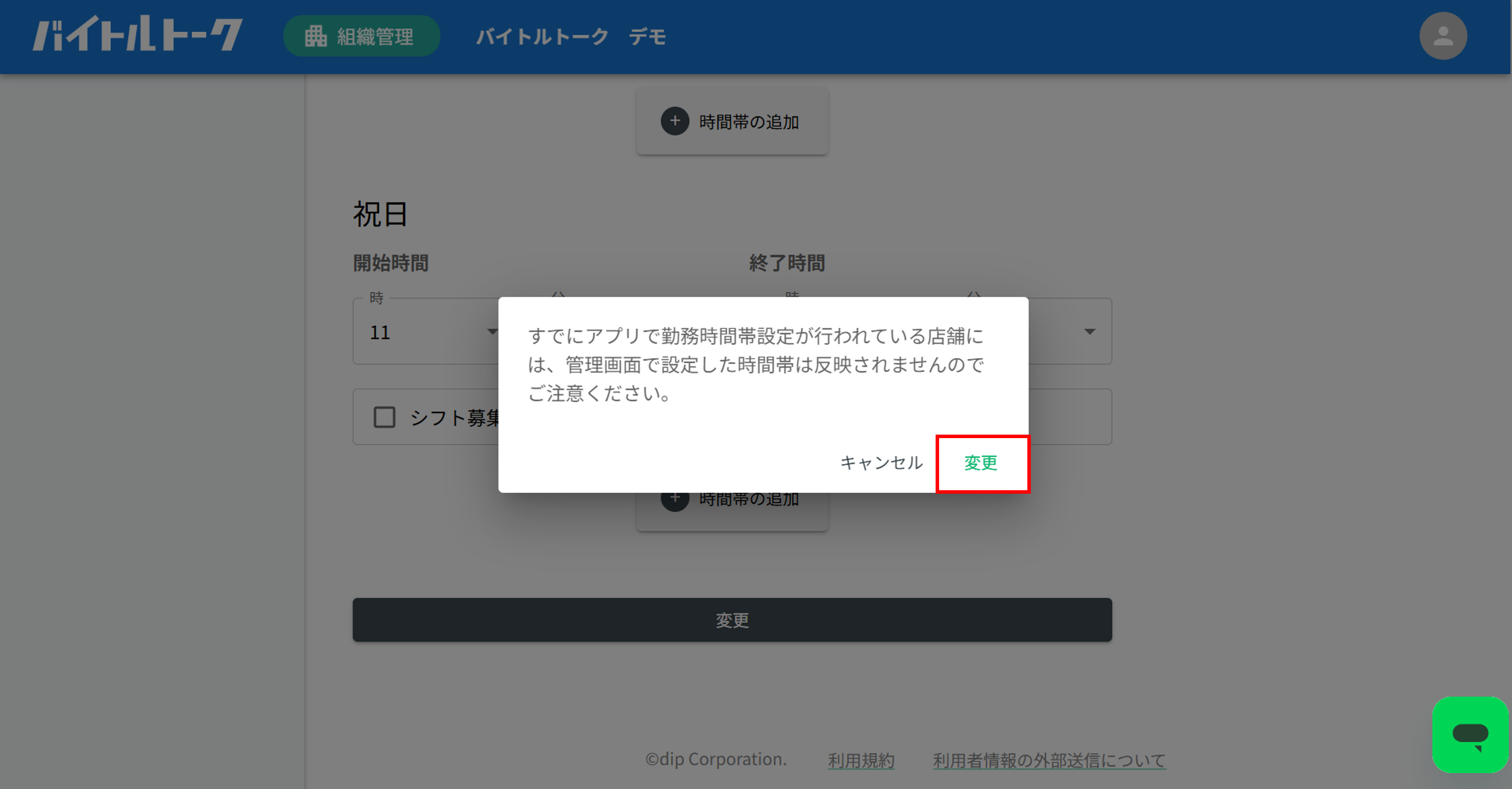Expand the end-time minute dropdown arrow
Screen dimensions: 1512x789
(1090, 332)
